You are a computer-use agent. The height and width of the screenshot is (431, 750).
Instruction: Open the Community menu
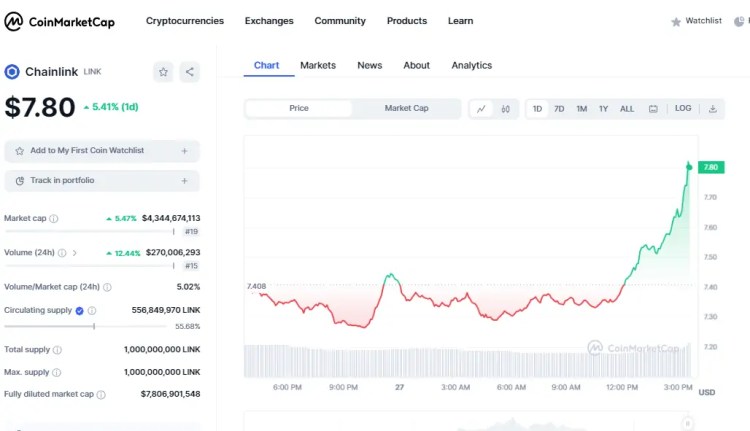(x=340, y=21)
